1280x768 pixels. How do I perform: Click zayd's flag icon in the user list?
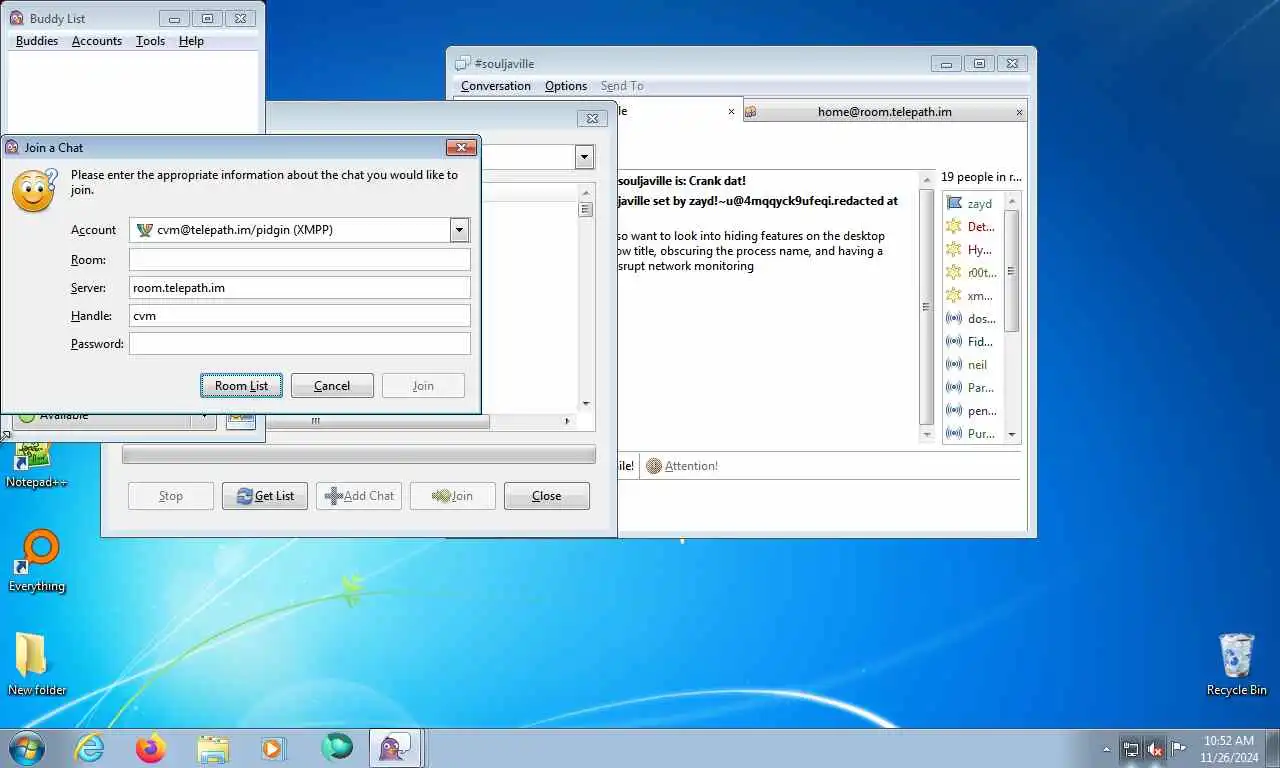pyautogui.click(x=954, y=203)
